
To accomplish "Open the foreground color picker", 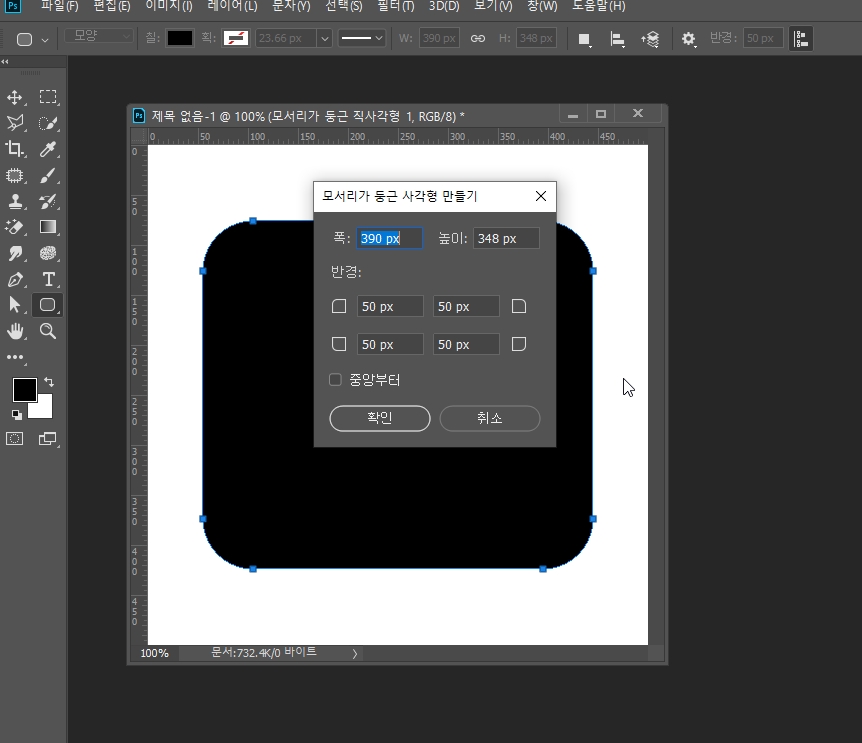I will (24, 390).
